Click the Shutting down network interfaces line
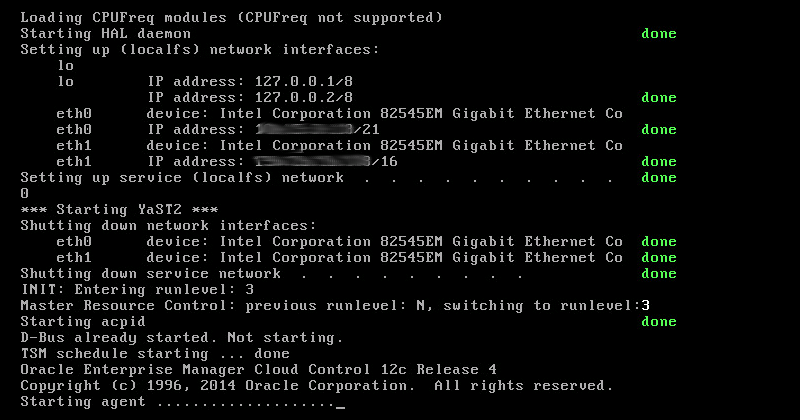This screenshot has height=420, width=800. [x=168, y=226]
